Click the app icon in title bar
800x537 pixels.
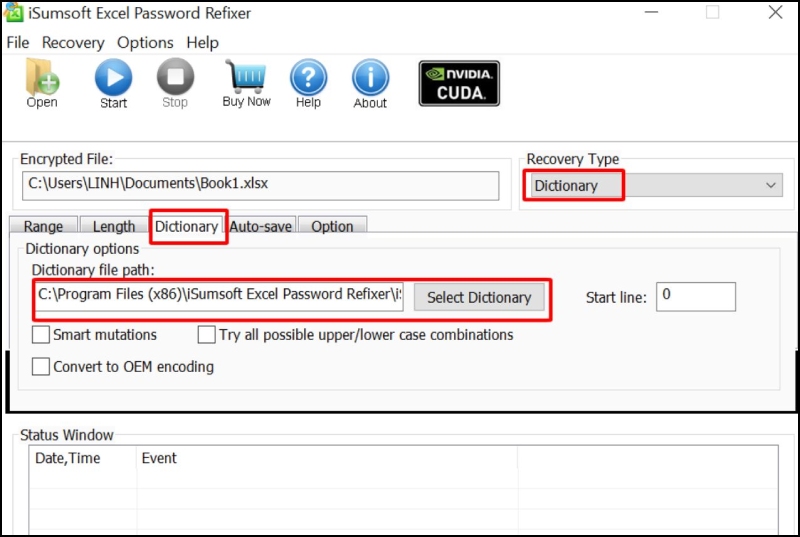pyautogui.click(x=14, y=13)
